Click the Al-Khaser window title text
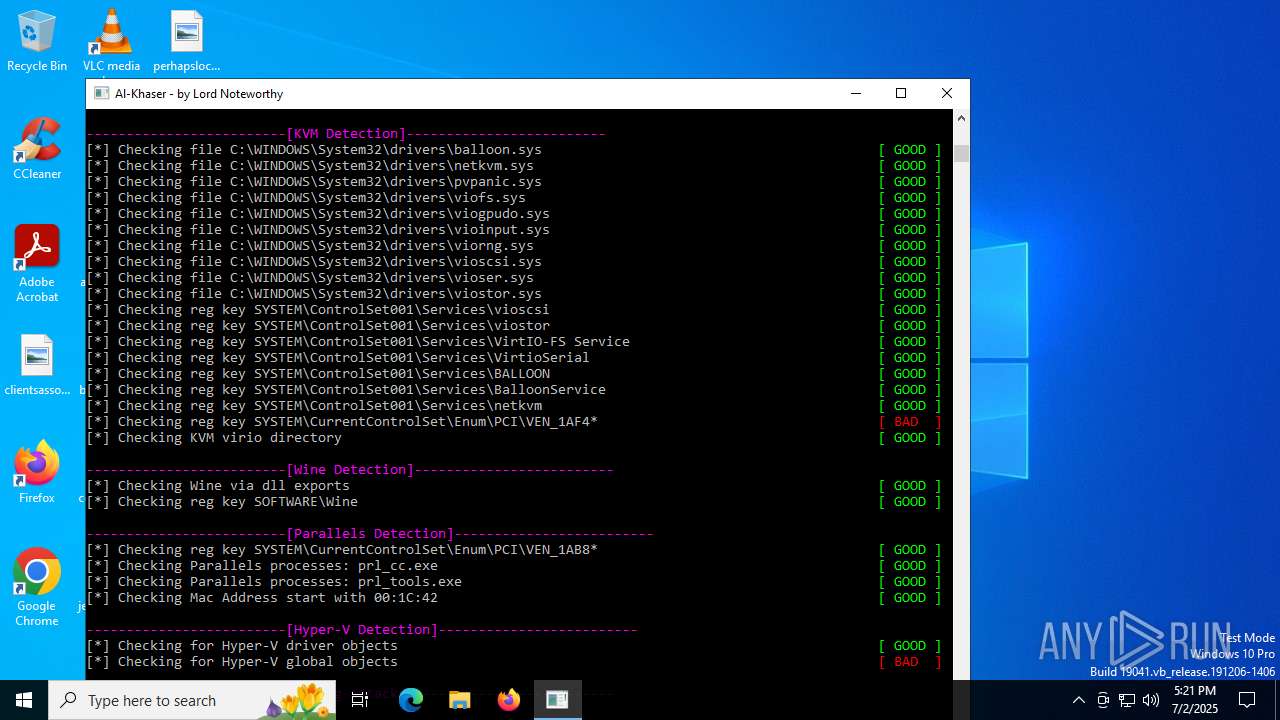This screenshot has height=720, width=1280. tap(199, 93)
